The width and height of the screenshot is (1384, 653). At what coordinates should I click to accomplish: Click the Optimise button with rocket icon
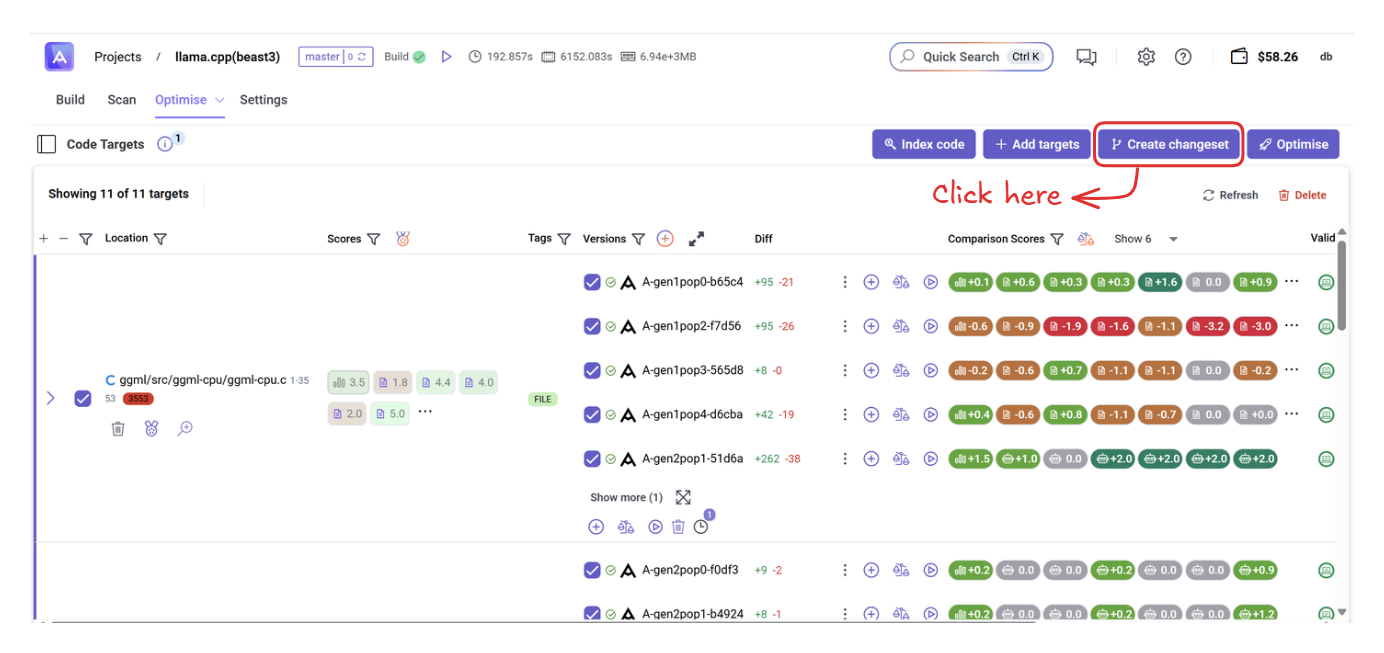pyautogui.click(x=1293, y=144)
